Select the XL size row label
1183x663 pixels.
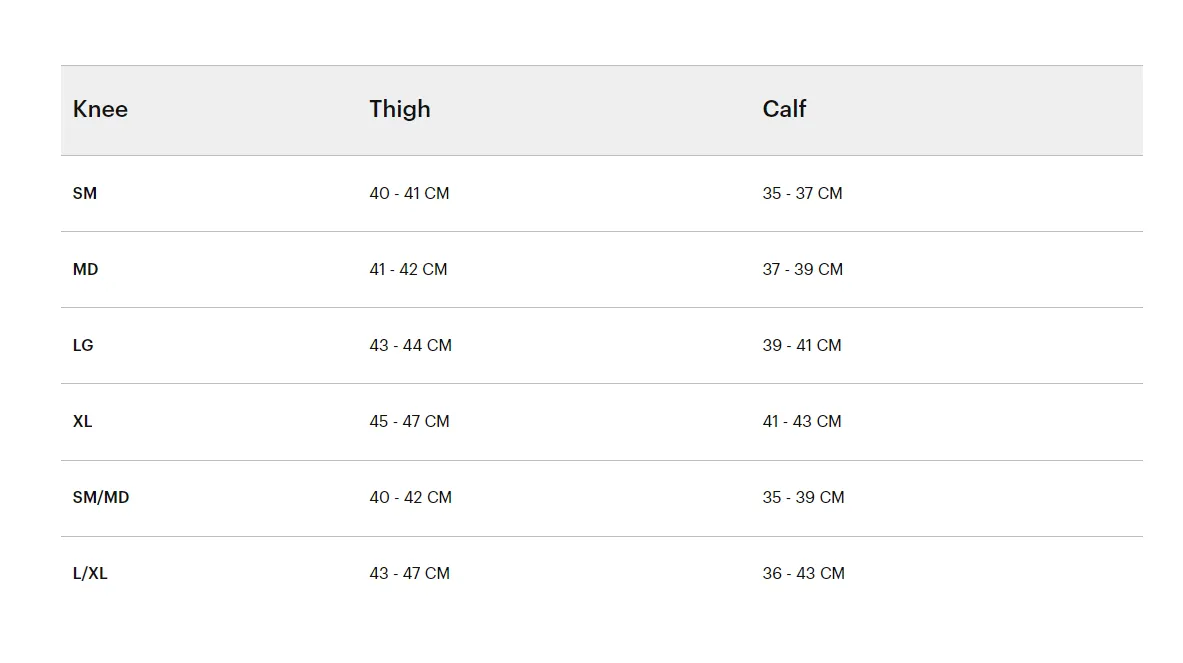tap(82, 422)
